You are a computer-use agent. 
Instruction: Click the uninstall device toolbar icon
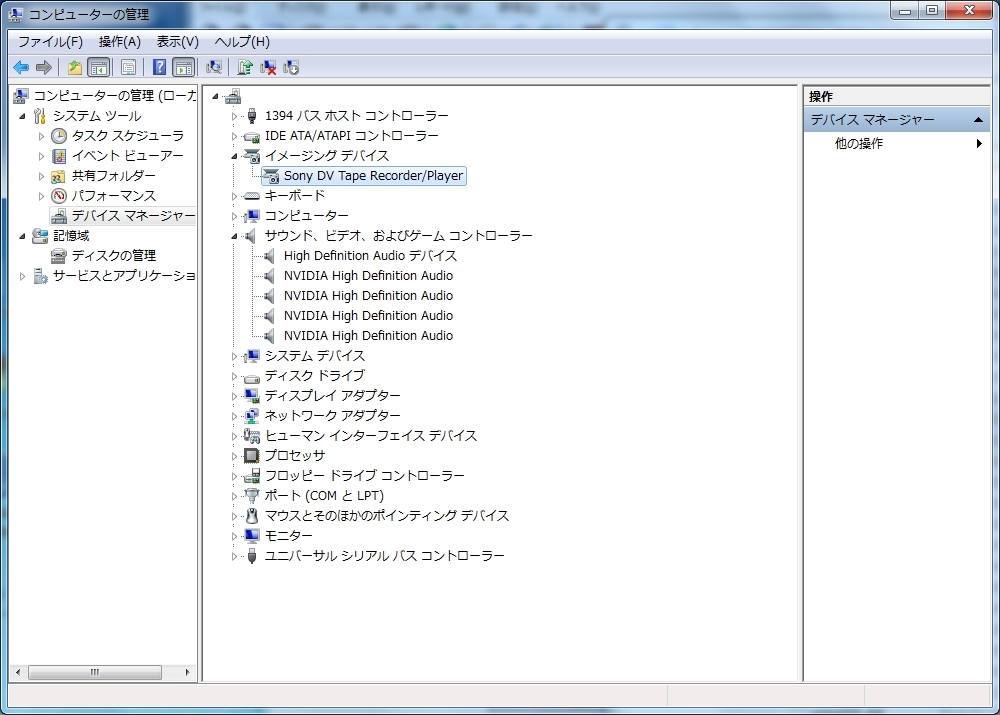coord(268,67)
